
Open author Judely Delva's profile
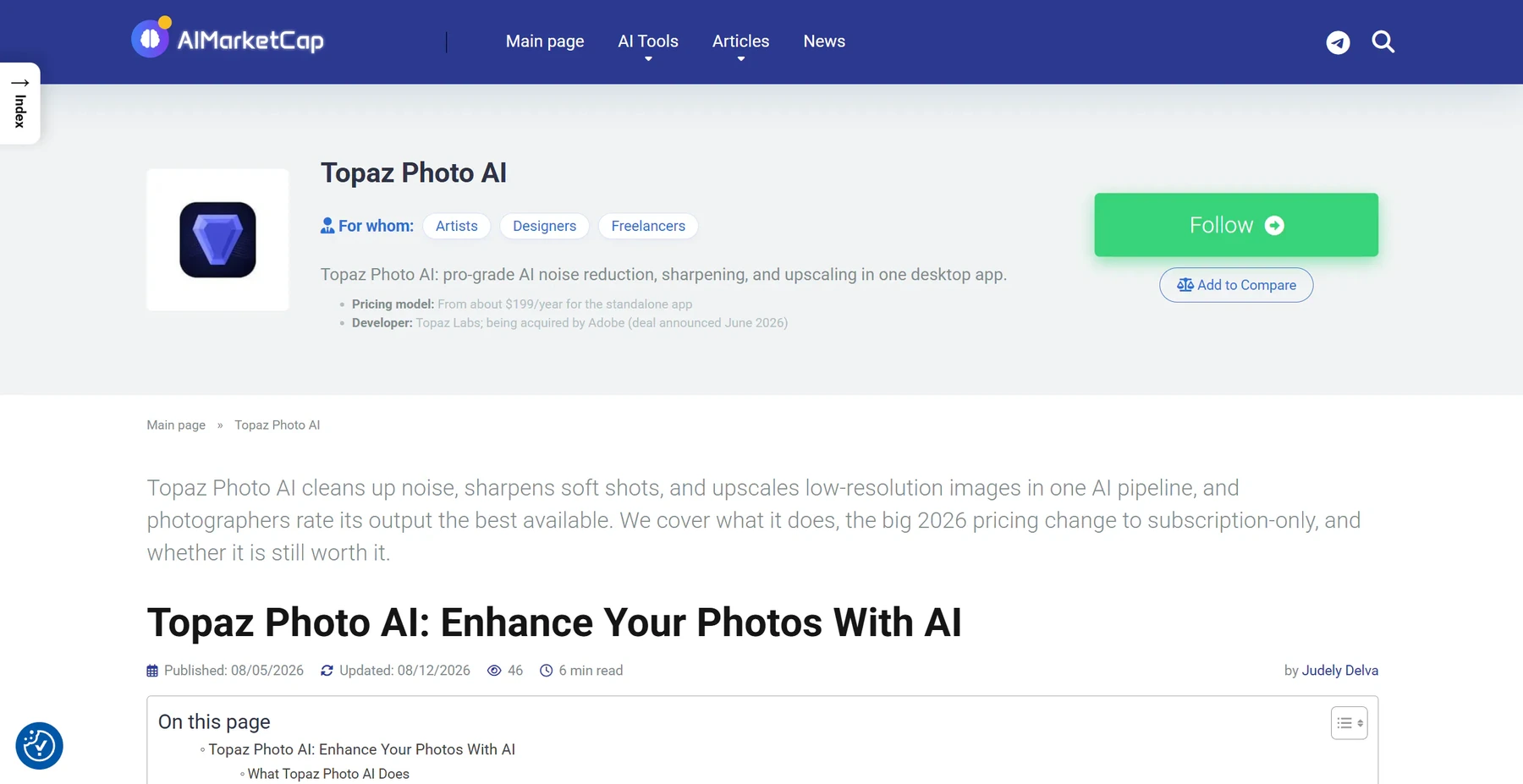(1339, 671)
